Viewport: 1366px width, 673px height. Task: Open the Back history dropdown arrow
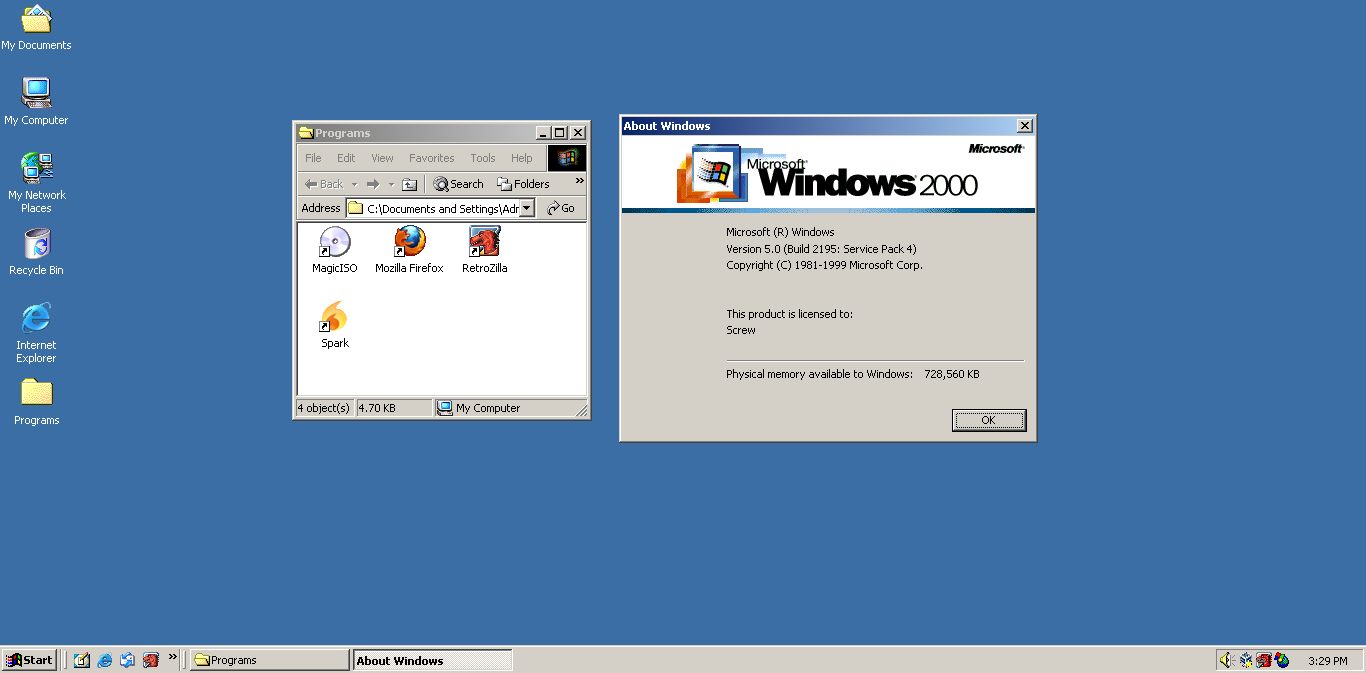[354, 184]
